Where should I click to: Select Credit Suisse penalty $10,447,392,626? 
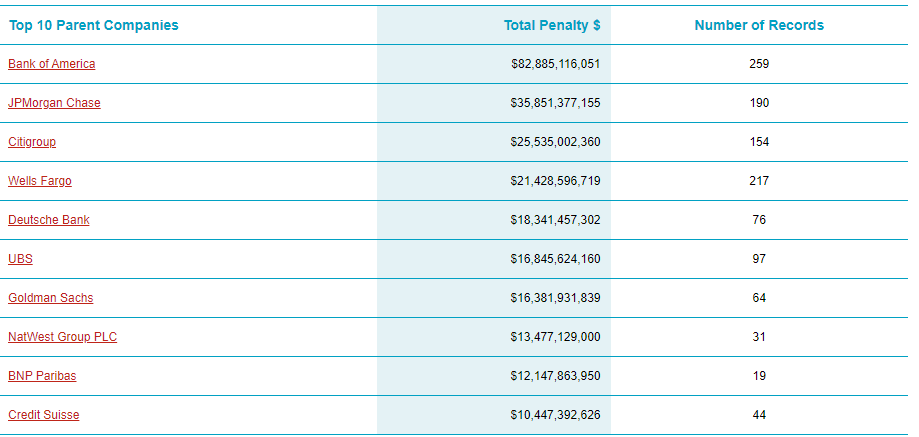556,415
